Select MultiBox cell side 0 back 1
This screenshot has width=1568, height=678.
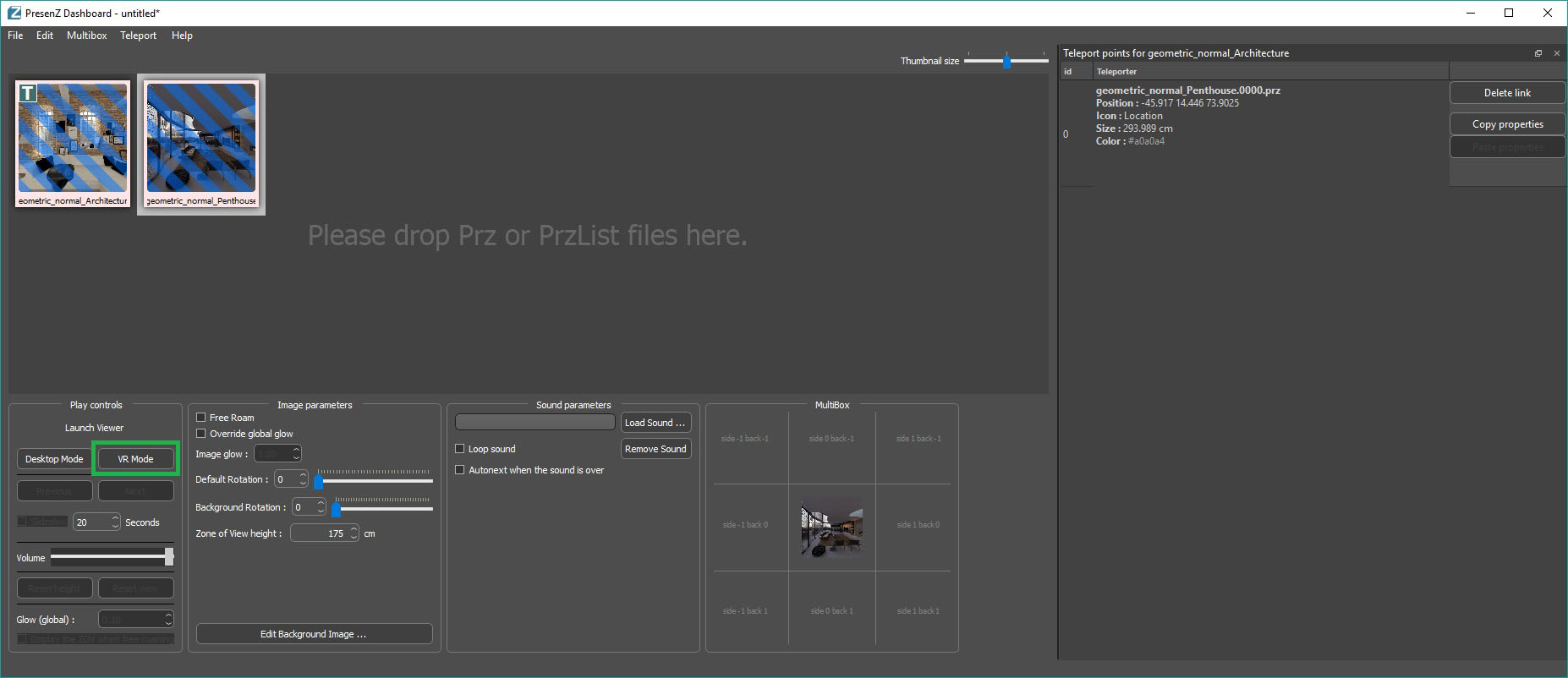832,611
